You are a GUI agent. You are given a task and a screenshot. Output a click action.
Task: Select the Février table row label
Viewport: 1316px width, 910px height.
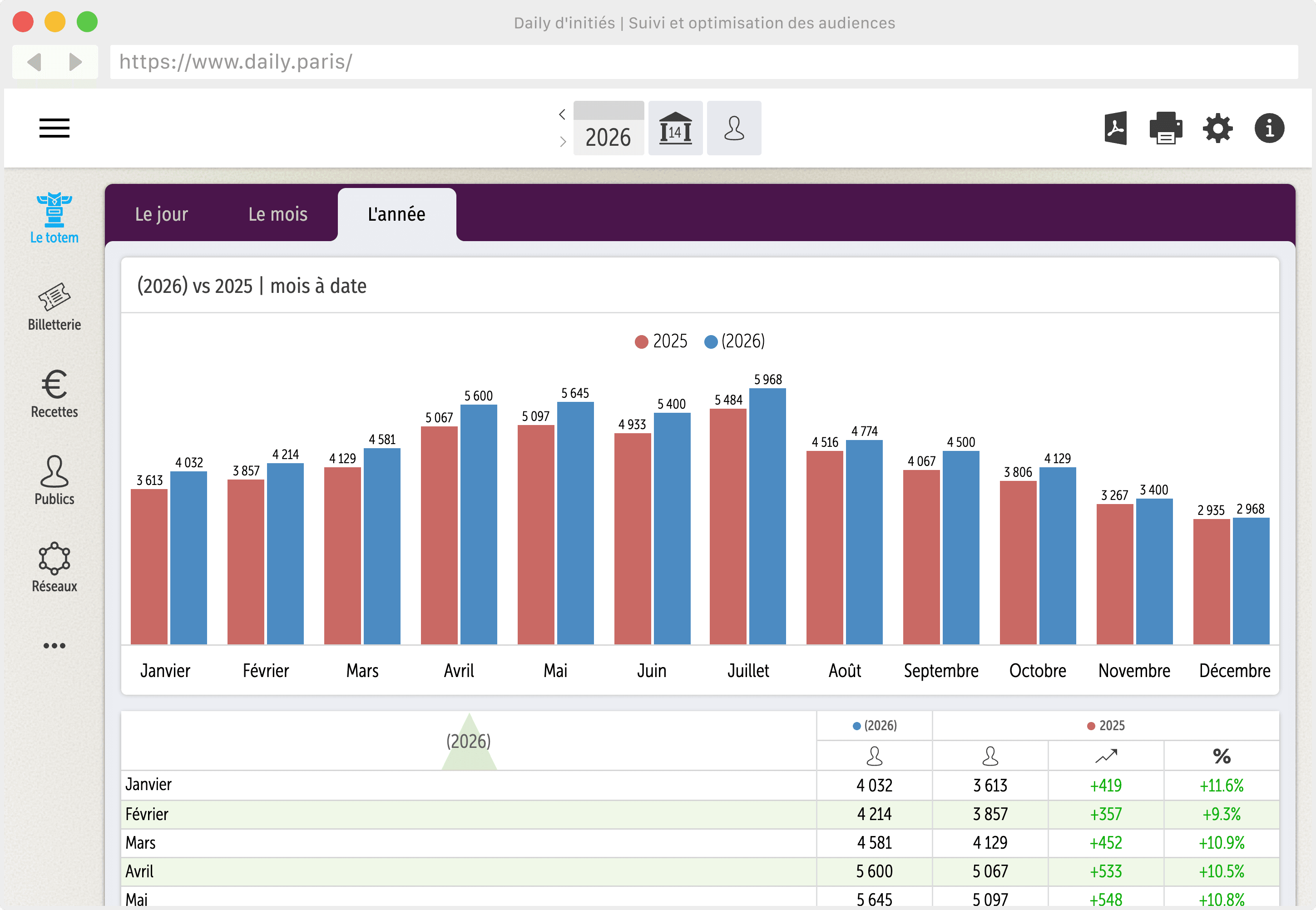(x=147, y=814)
